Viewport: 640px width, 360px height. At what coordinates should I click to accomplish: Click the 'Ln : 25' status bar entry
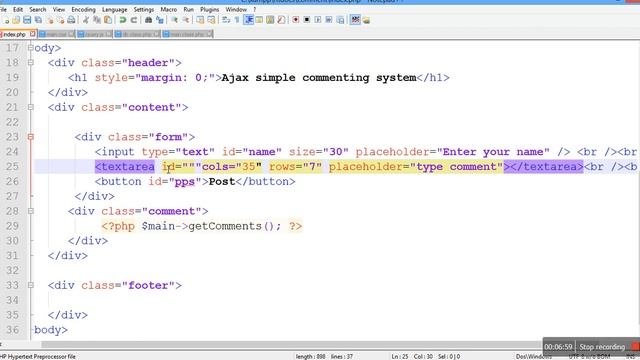(x=400, y=356)
